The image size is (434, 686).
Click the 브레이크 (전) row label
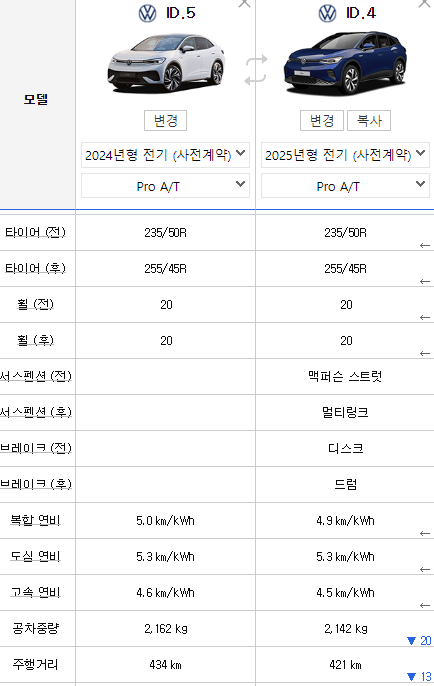pyautogui.click(x=36, y=448)
